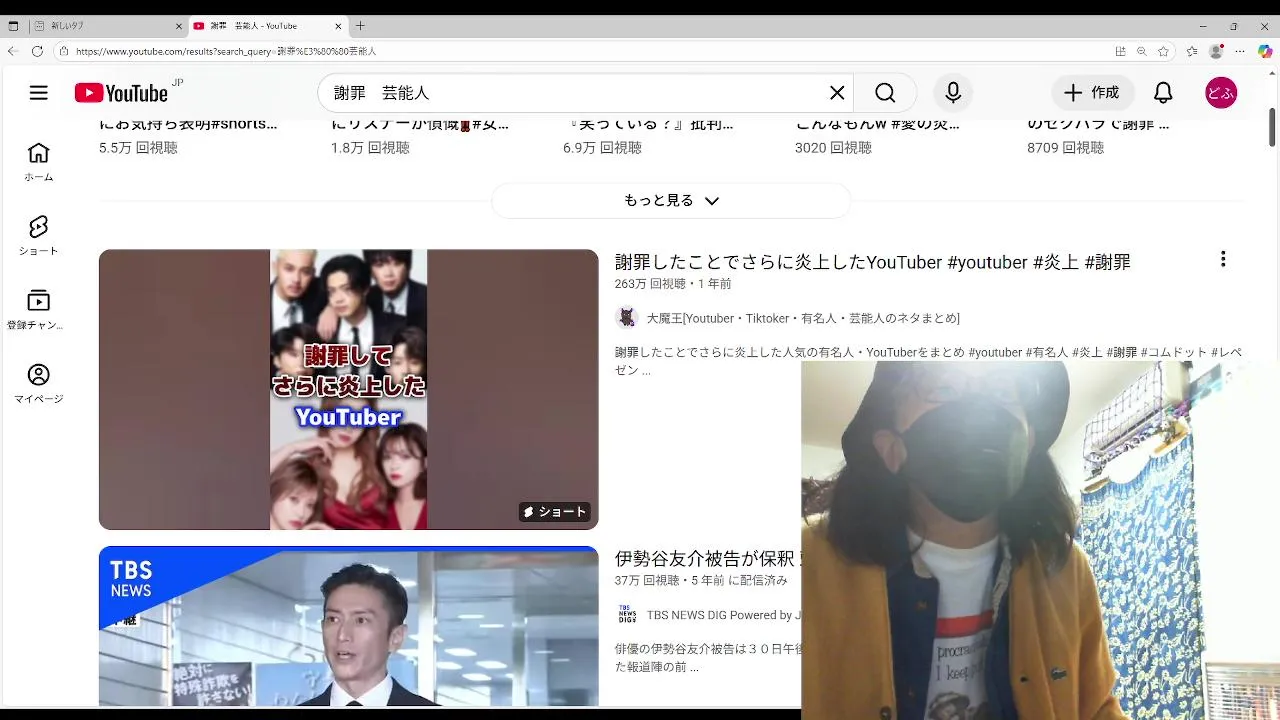The width and height of the screenshot is (1280, 720).
Task: Click the app install icon in address bar
Action: tap(1120, 51)
